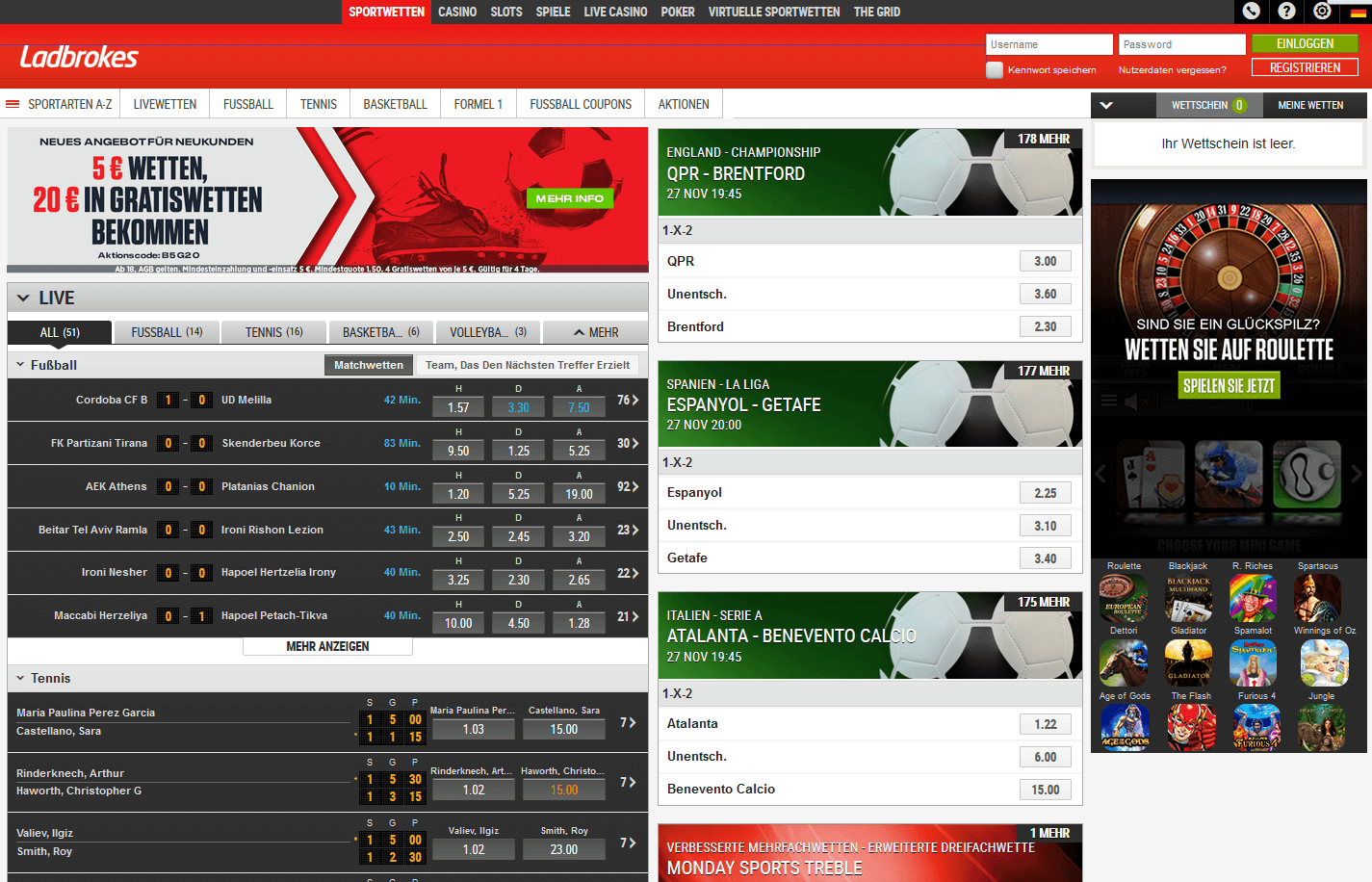This screenshot has width=1372, height=882.
Task: Open the Age of Gods game icon
Action: (1125, 727)
